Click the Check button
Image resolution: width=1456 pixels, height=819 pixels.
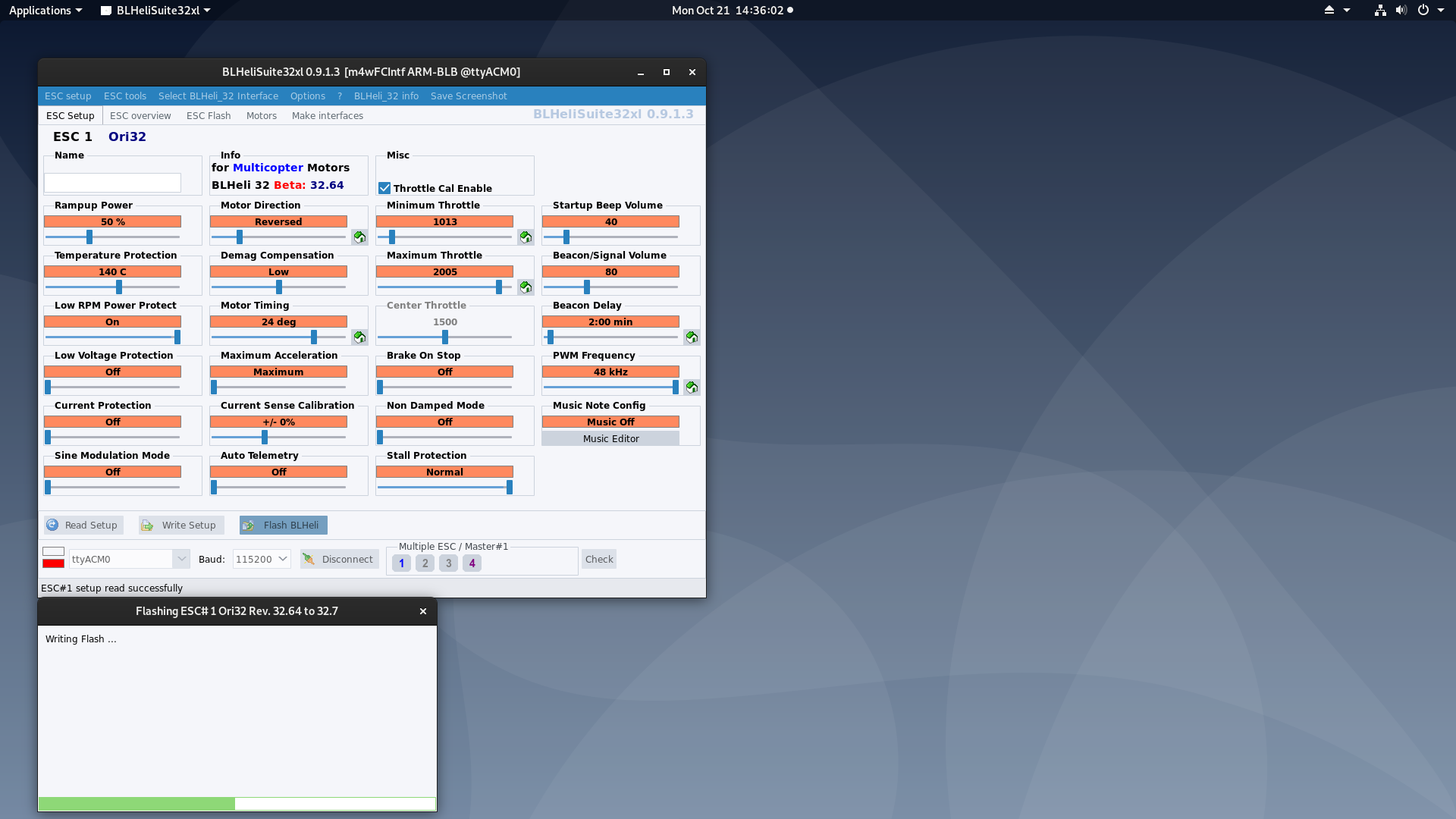(599, 560)
